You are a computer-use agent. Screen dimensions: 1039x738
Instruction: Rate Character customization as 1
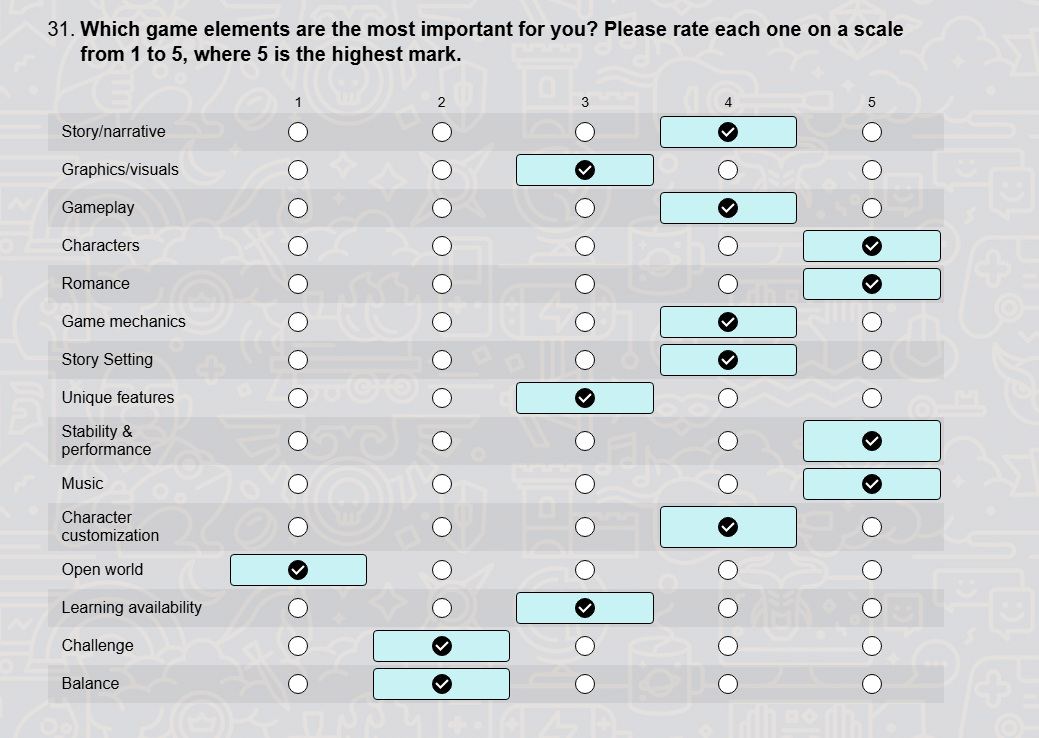[298, 527]
